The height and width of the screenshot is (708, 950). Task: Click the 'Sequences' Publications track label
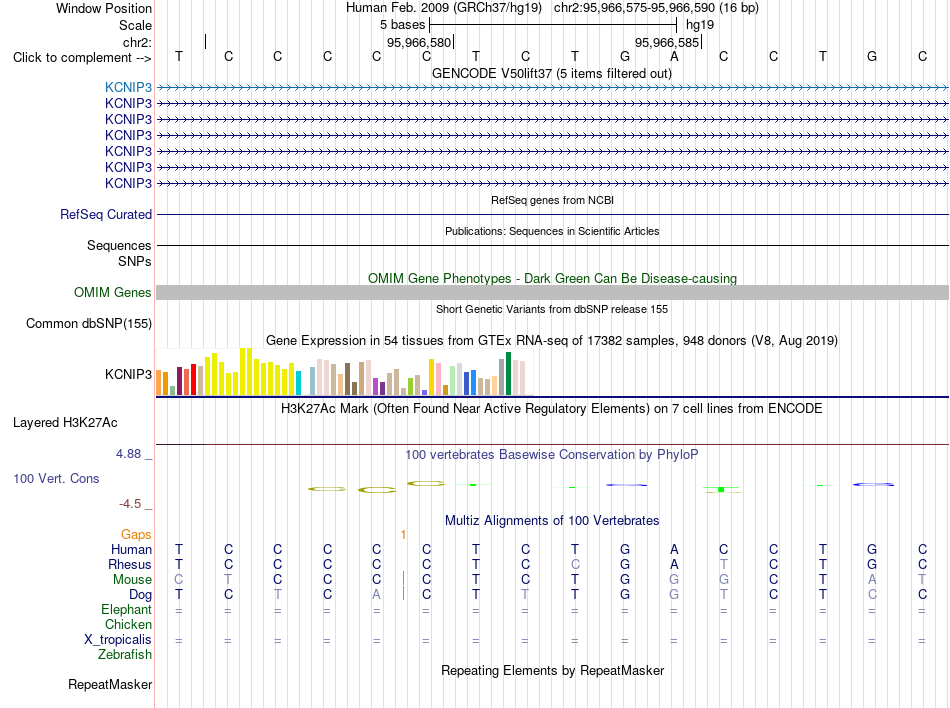pos(119,245)
